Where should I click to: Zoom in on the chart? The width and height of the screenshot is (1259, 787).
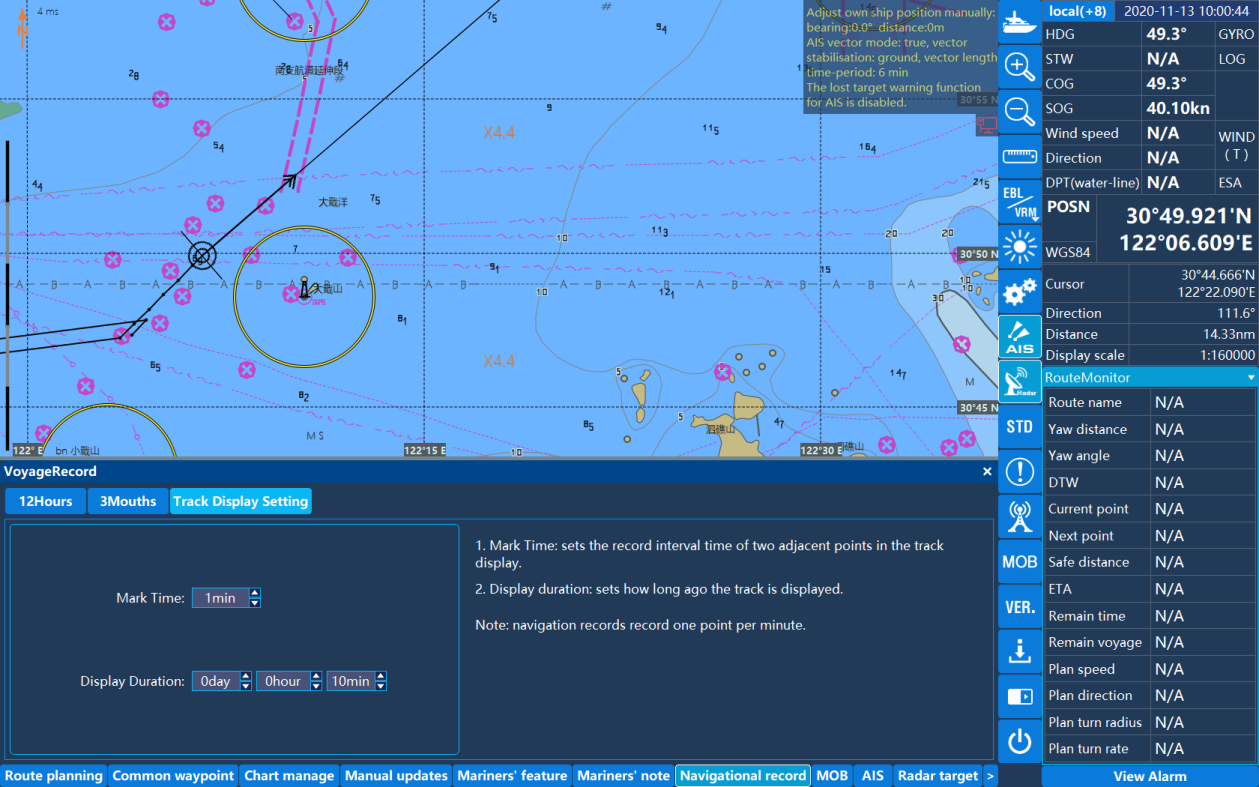pyautogui.click(x=1019, y=67)
